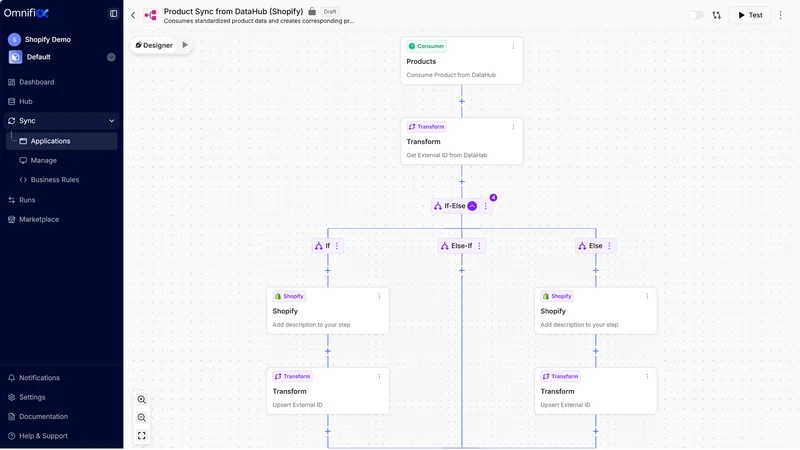Fit the canvas to screen
Viewport: 800px width, 450px height.
(x=142, y=436)
